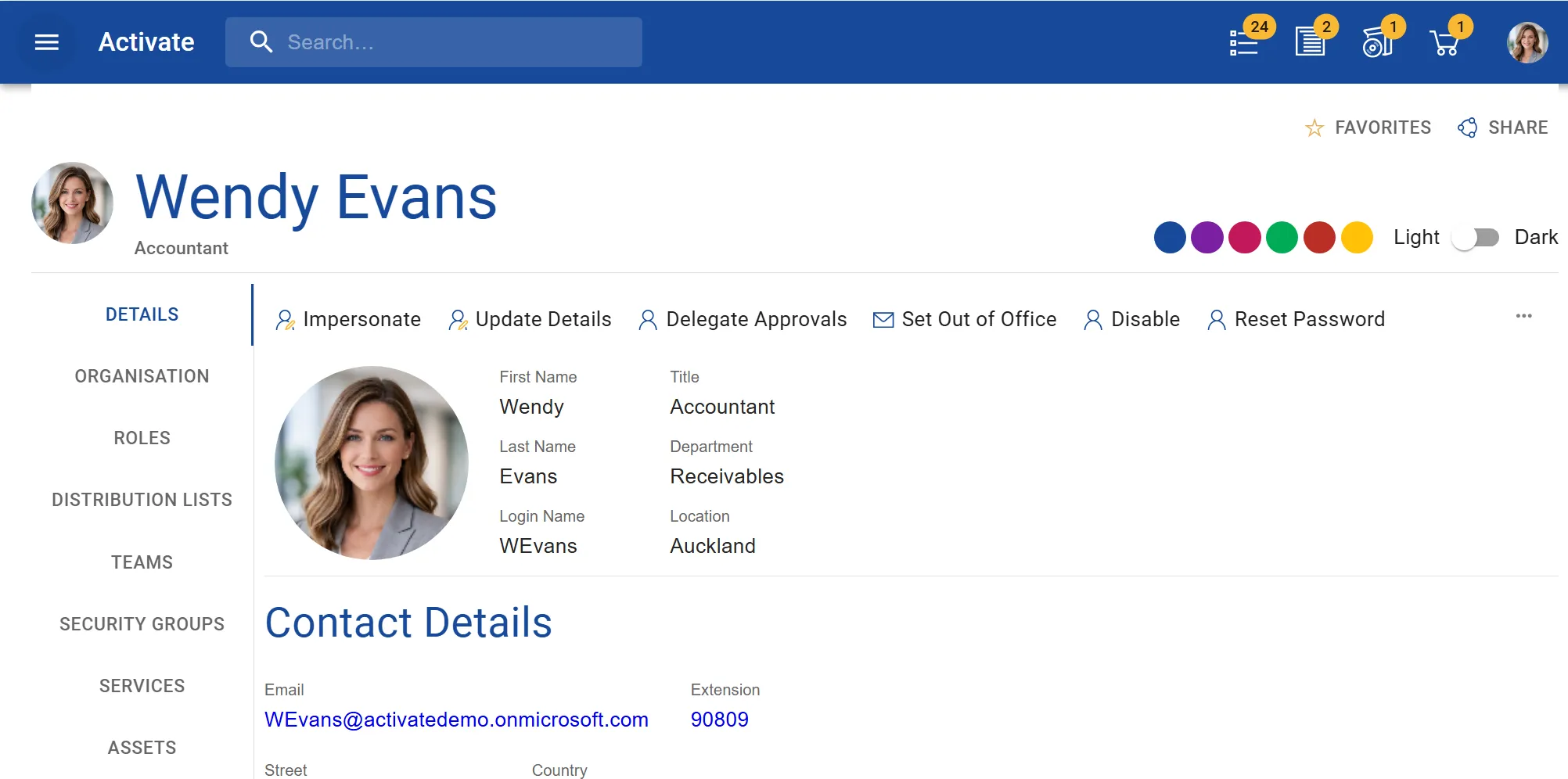Focus the Search input field
1568x779 pixels.
[462, 42]
